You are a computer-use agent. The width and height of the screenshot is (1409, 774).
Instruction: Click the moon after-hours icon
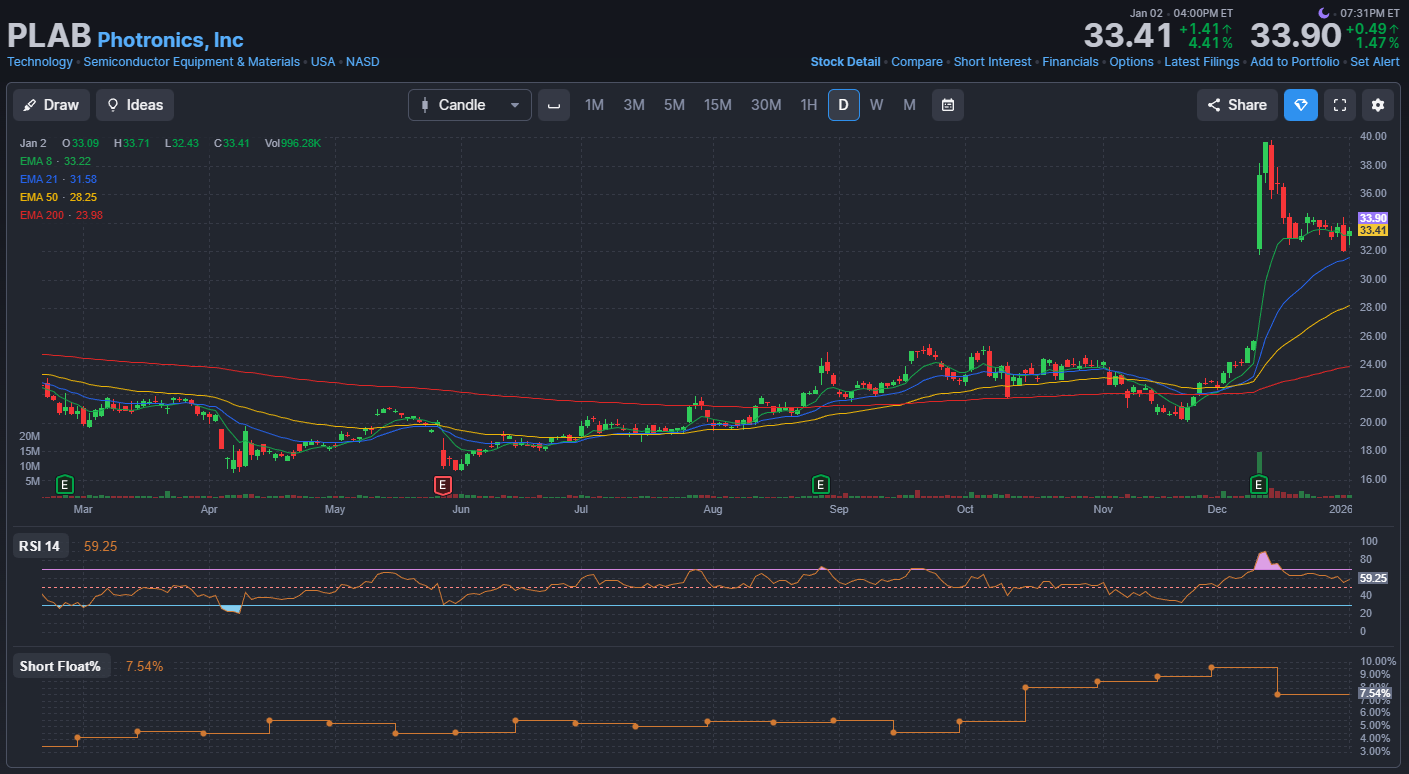1325,12
